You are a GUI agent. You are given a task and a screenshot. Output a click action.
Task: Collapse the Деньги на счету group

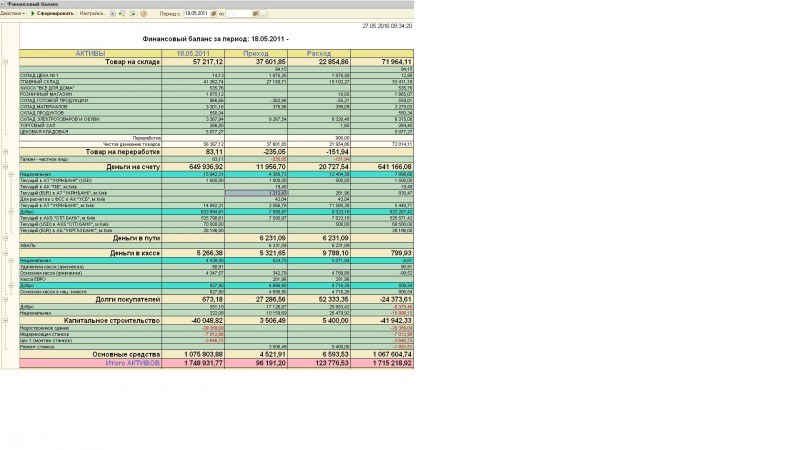(x=6, y=167)
